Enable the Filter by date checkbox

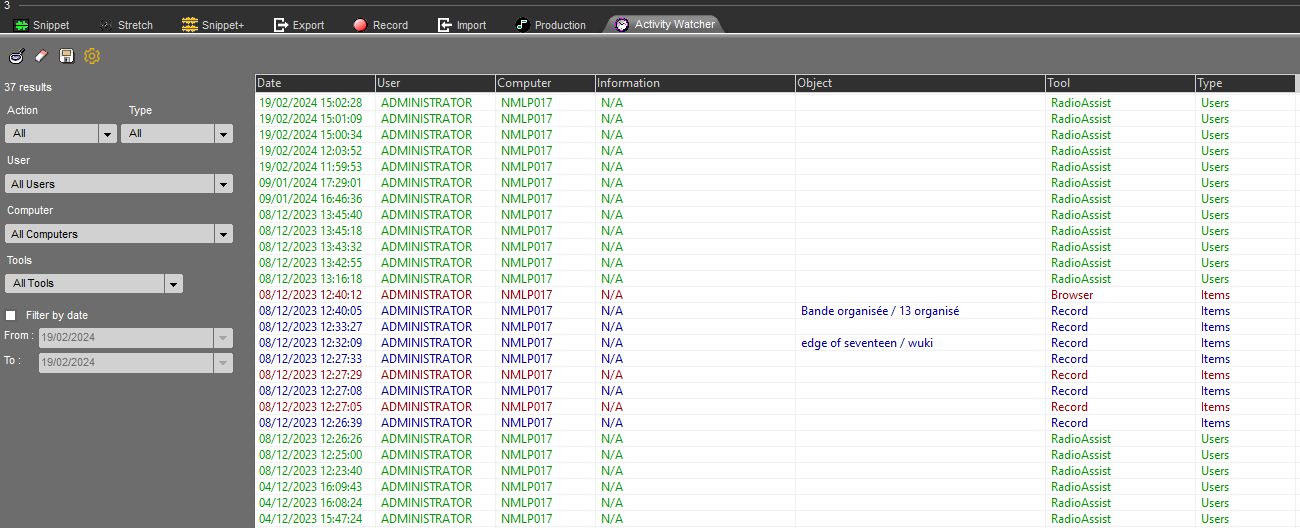tap(11, 315)
